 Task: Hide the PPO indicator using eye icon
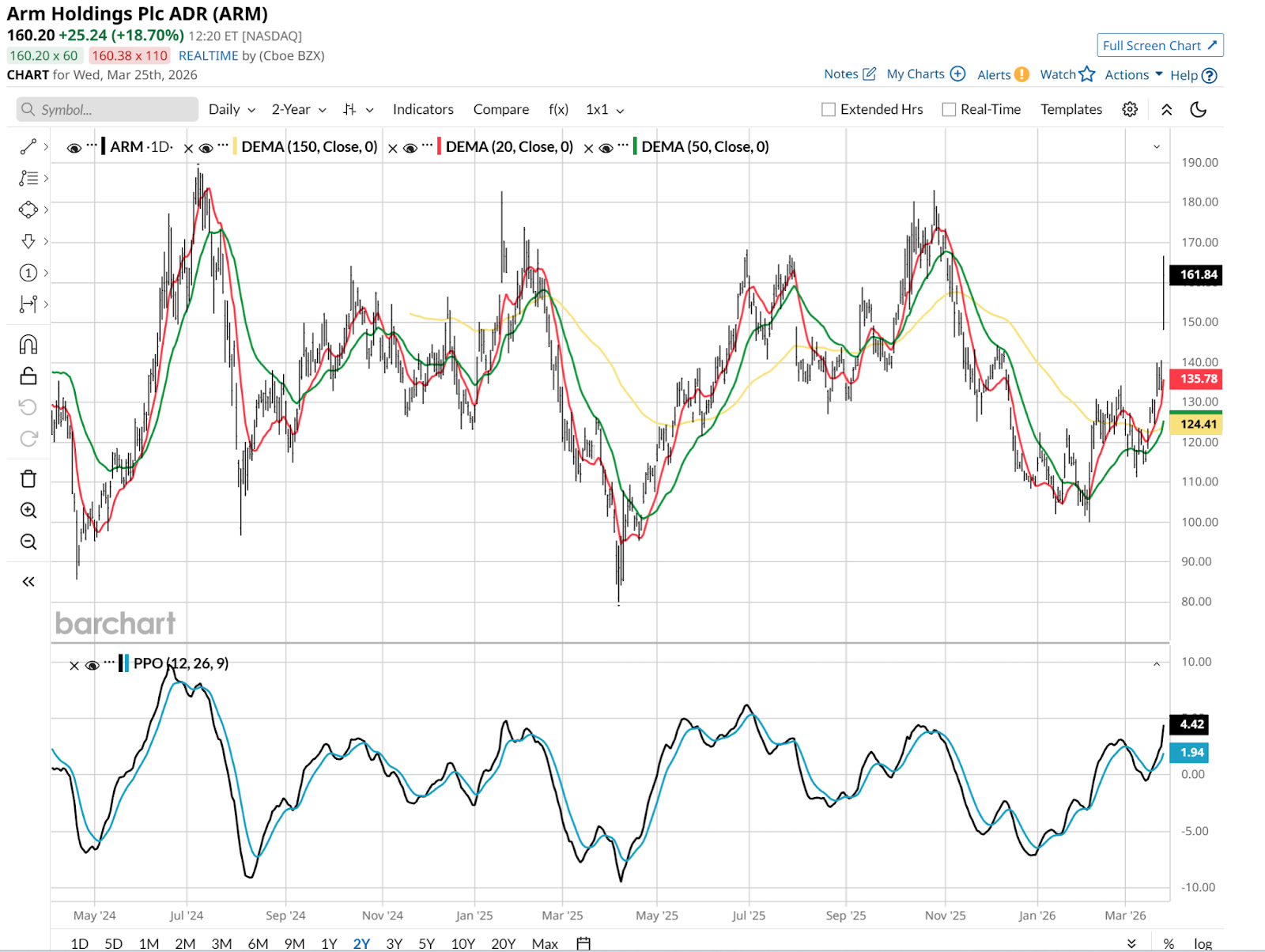point(92,665)
